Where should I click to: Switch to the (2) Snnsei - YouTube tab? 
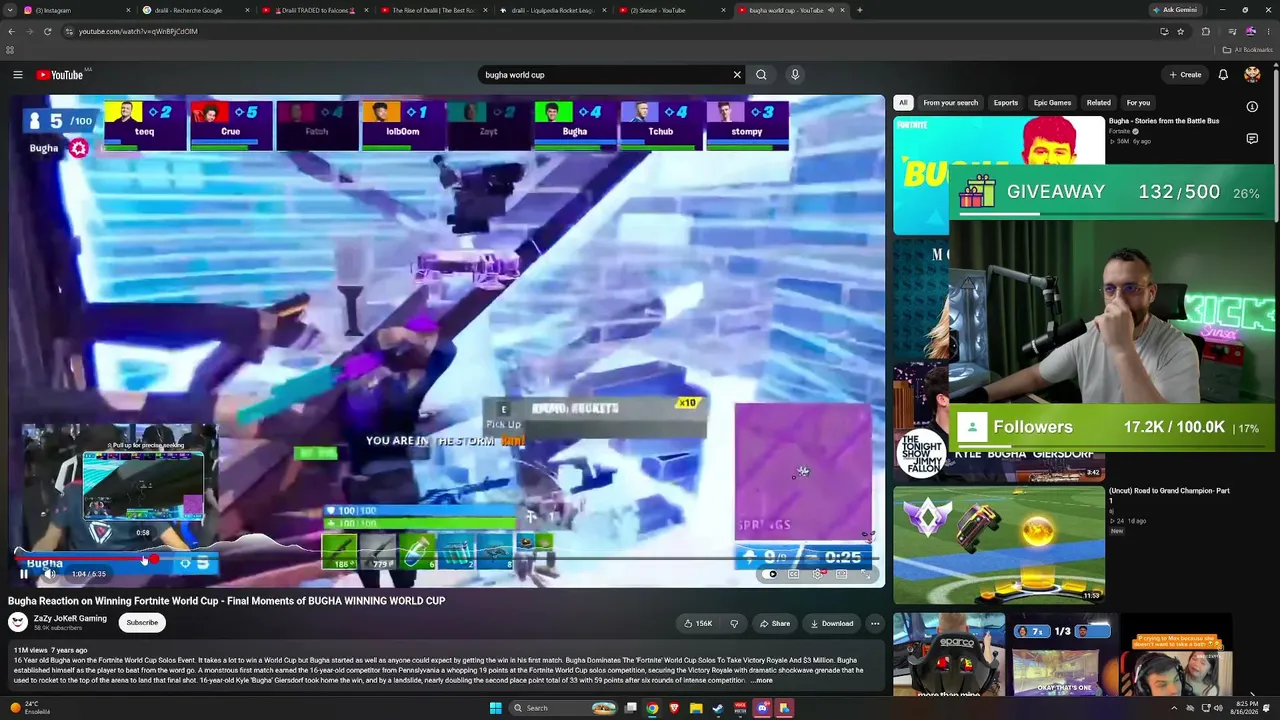[673, 10]
